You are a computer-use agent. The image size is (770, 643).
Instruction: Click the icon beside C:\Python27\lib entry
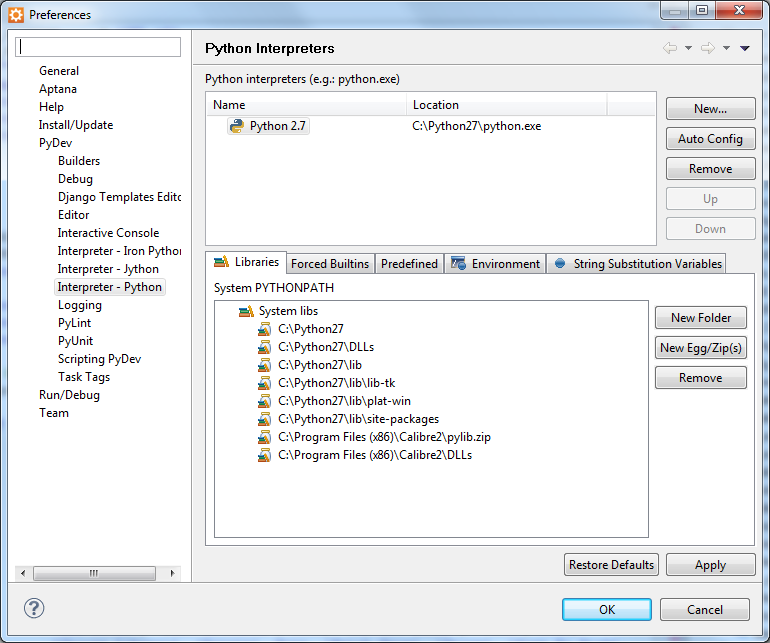[264, 365]
